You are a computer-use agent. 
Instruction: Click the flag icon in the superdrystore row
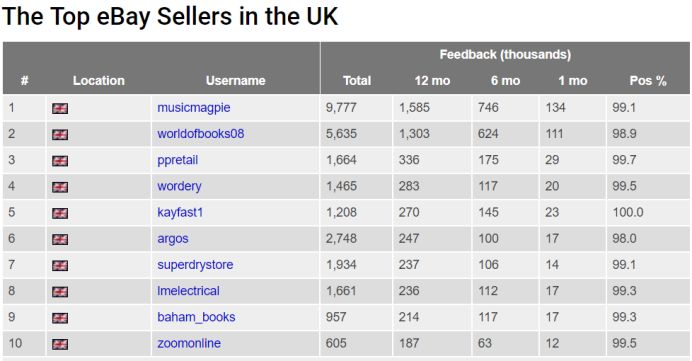60,265
